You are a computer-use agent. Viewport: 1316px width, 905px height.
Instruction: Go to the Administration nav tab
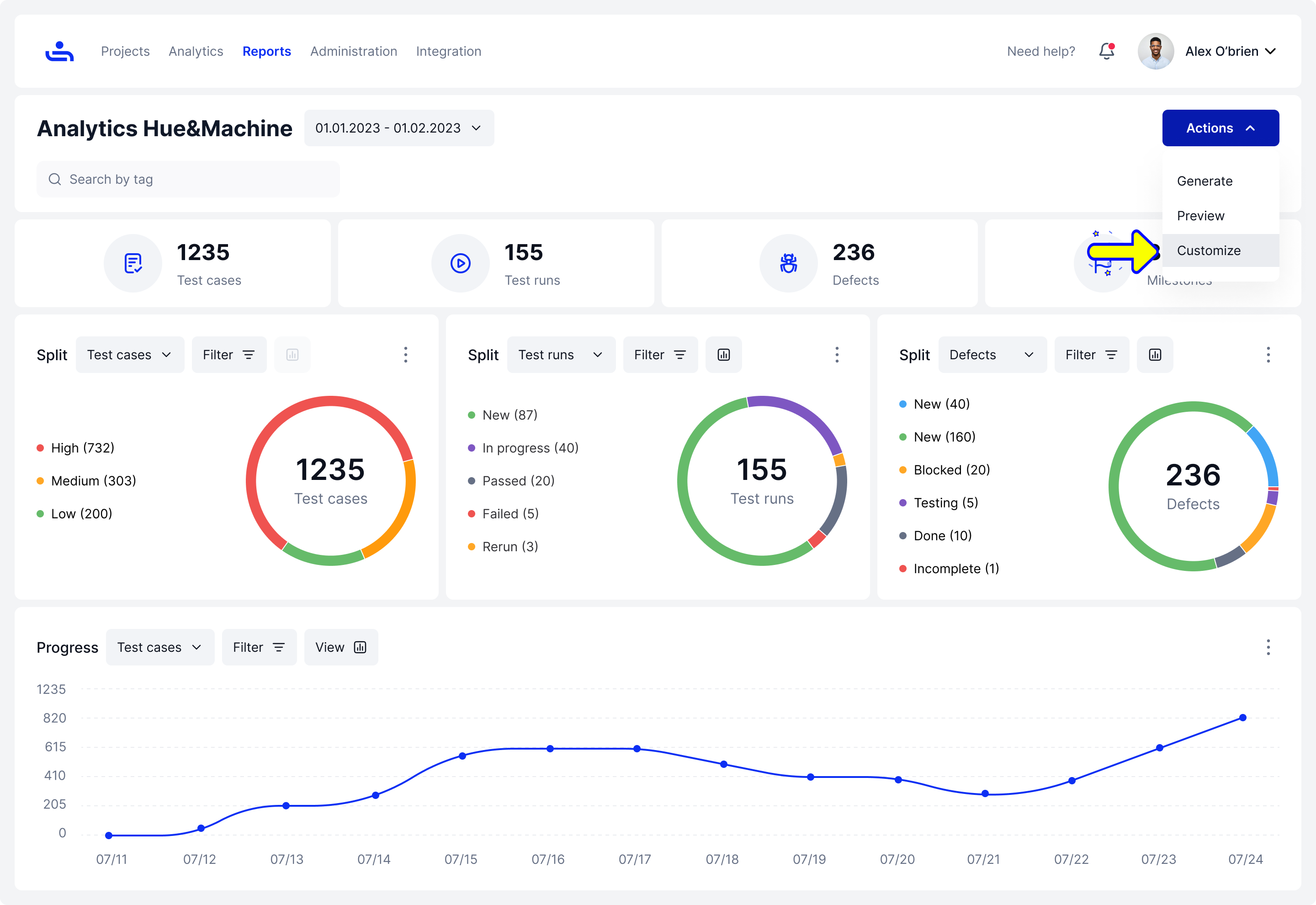pos(353,52)
